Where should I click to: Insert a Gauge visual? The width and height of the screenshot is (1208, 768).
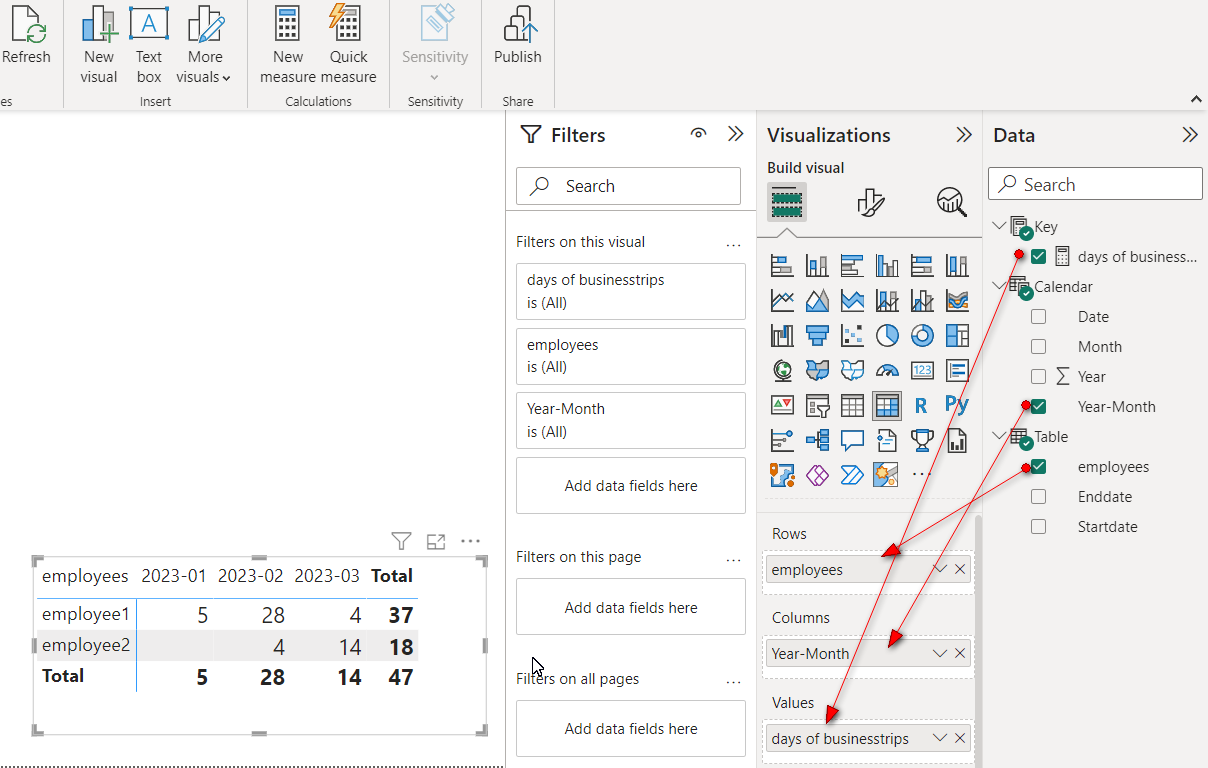887,370
